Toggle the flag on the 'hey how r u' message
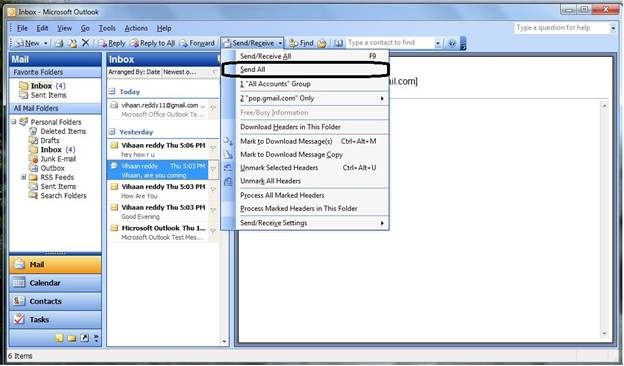 tap(213, 149)
